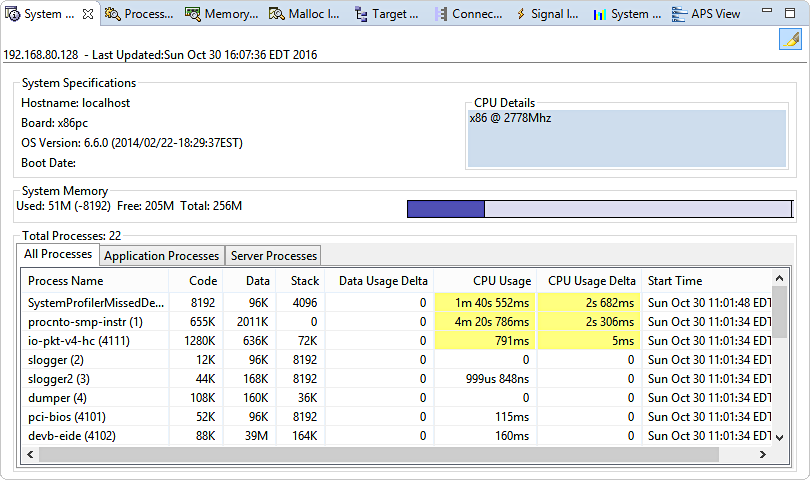Click the highlight changes brush icon
The height and width of the screenshot is (480, 810).
[791, 39]
